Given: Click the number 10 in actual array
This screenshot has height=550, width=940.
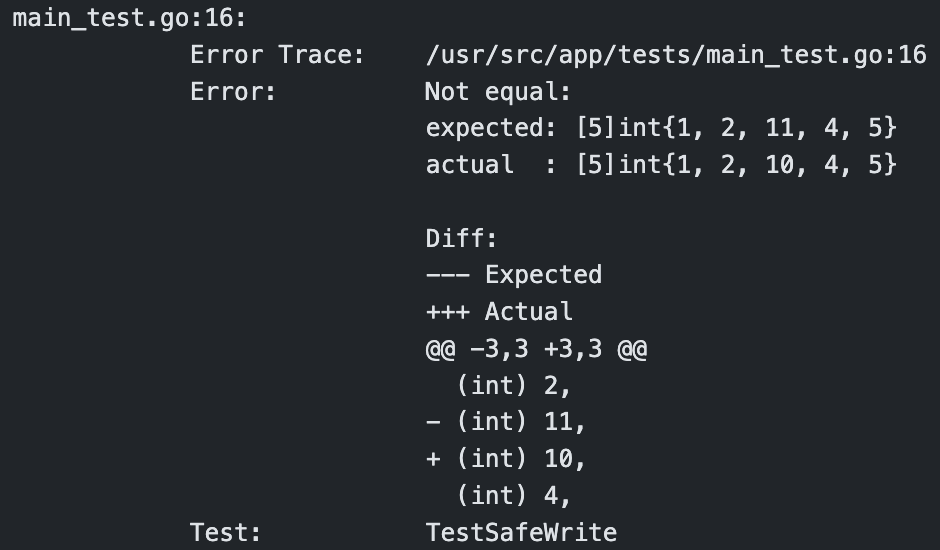Looking at the screenshot, I should click(780, 165).
